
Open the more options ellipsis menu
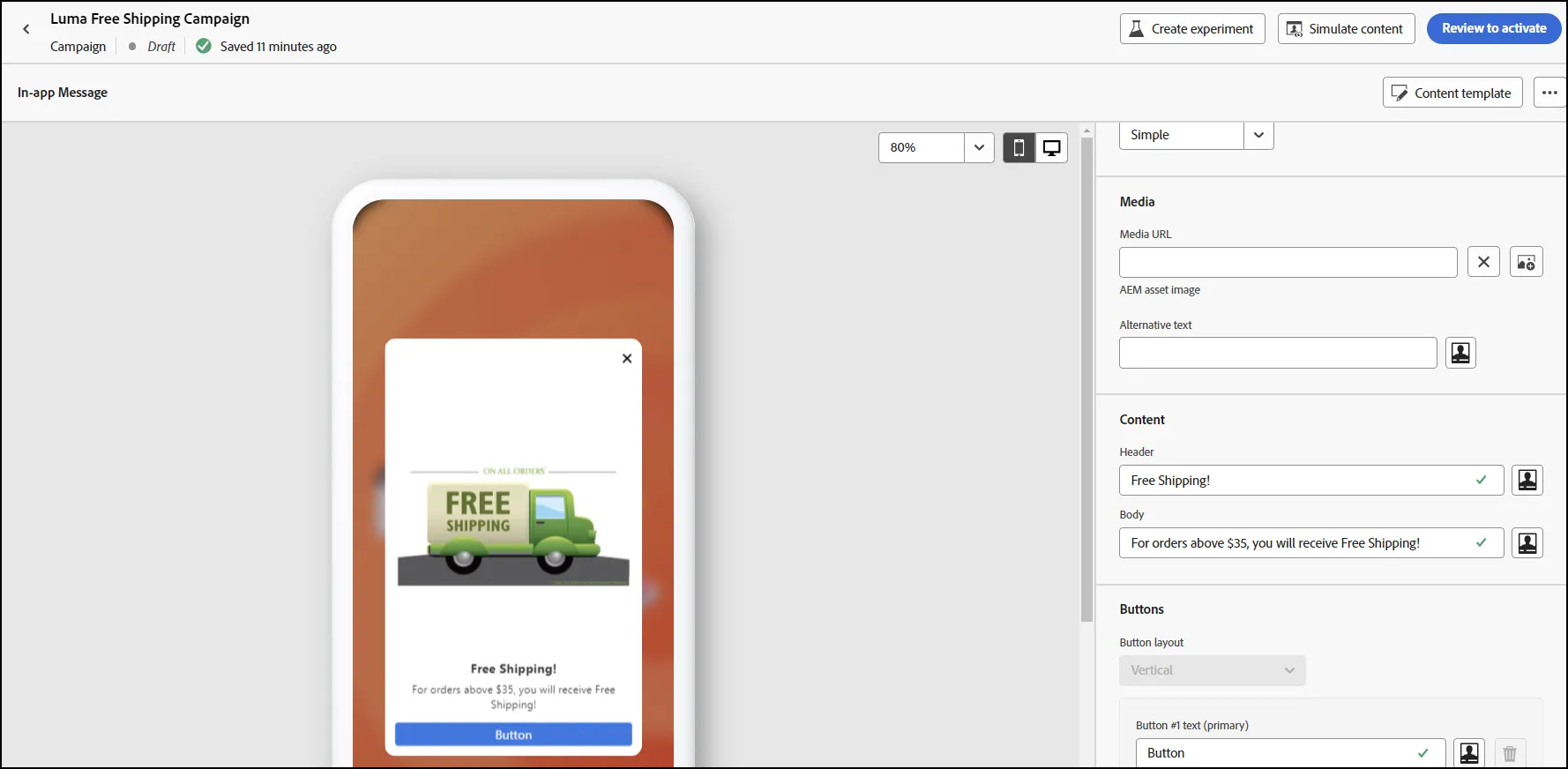tap(1549, 93)
